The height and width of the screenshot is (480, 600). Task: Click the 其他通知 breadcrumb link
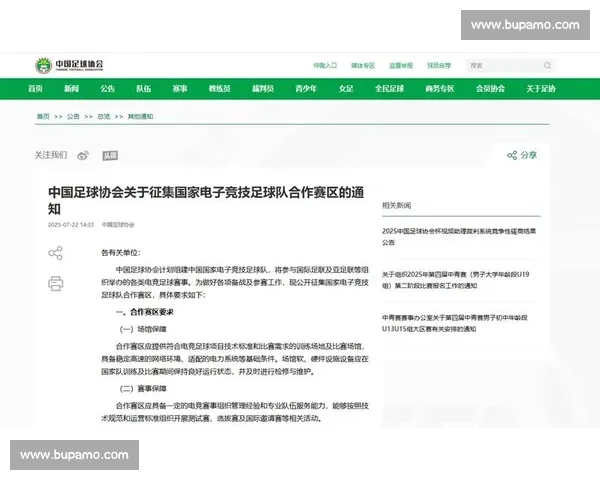click(140, 116)
